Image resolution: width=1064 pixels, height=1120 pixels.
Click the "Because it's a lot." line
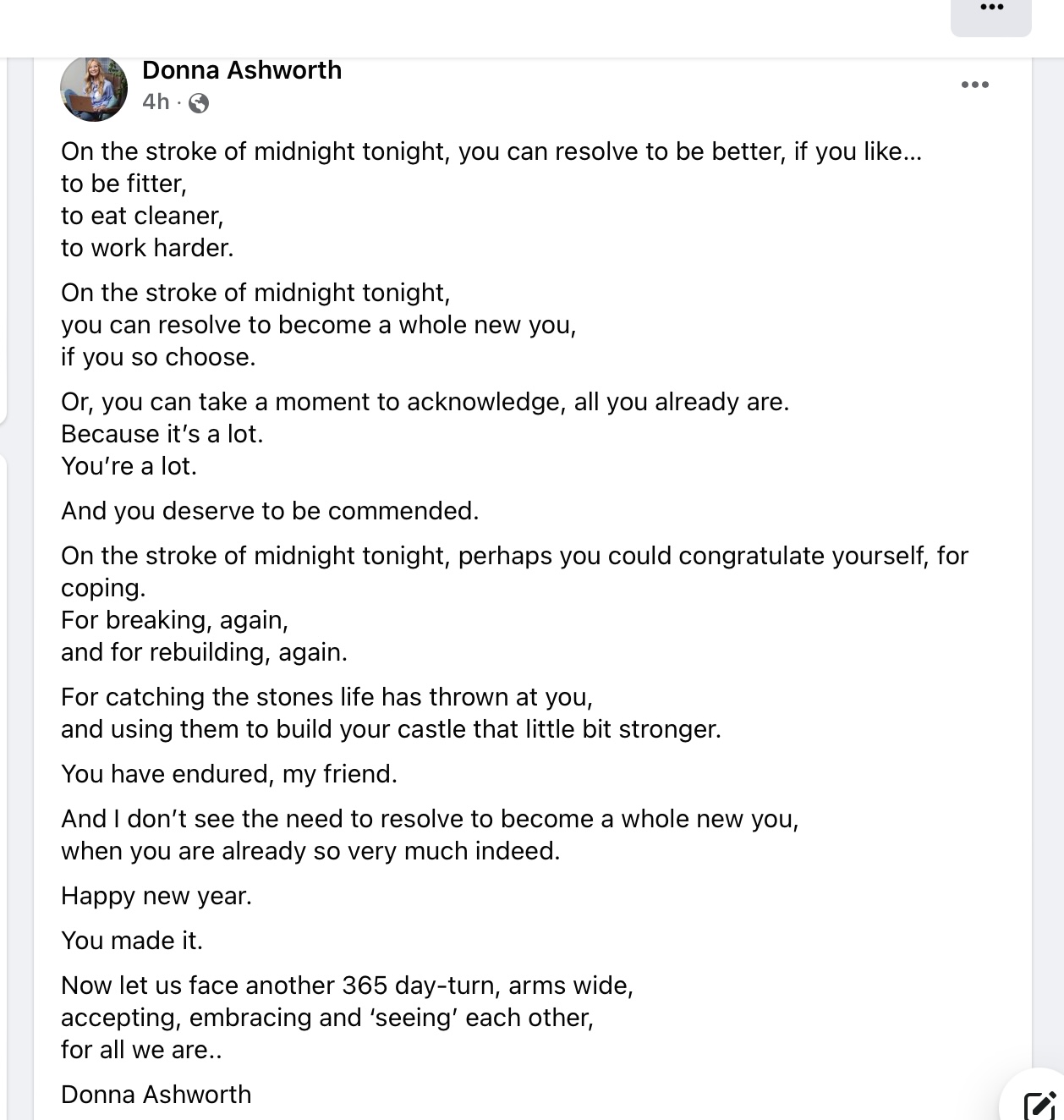[x=162, y=434]
